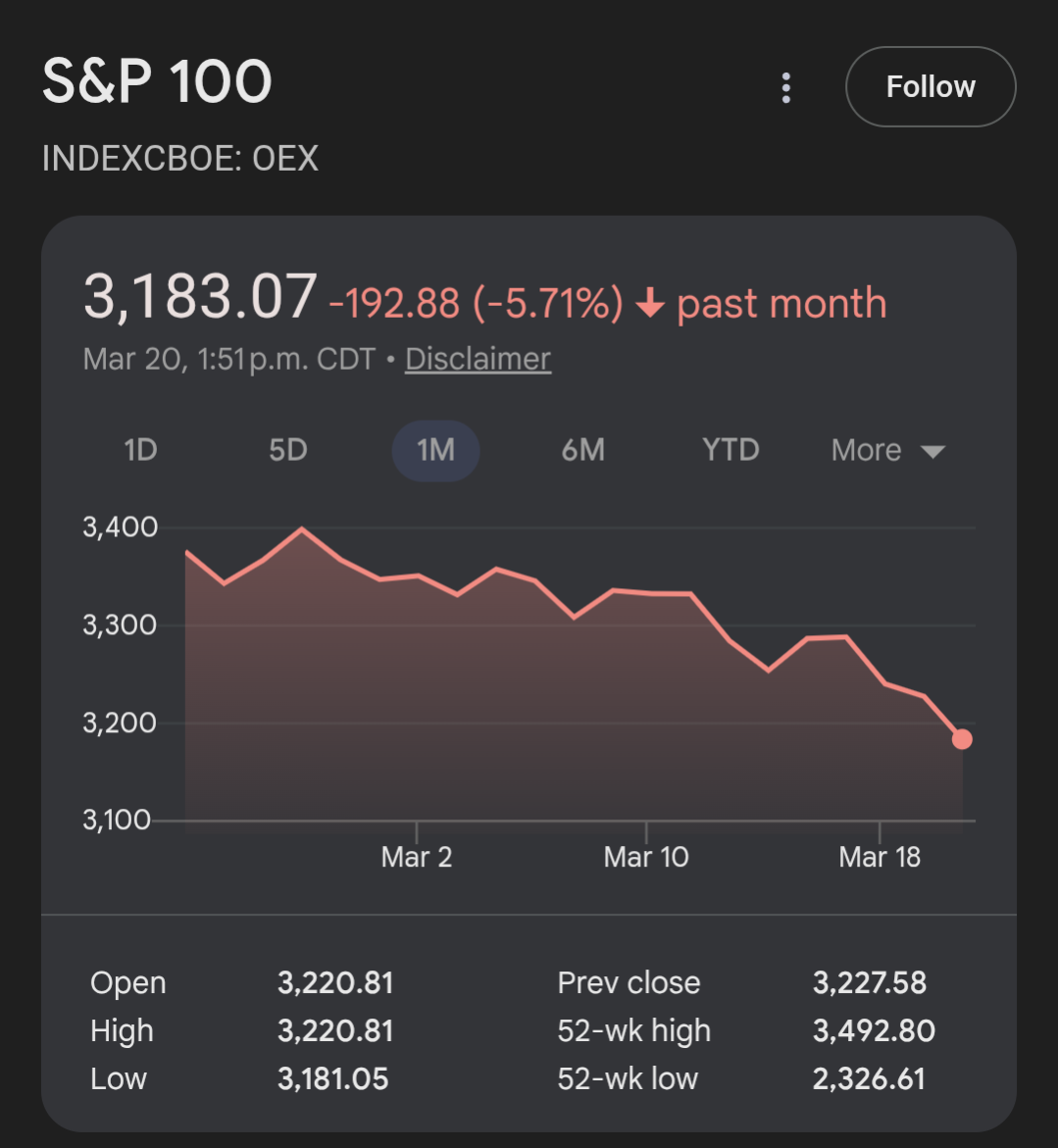Select the 5D time range tab
This screenshot has height=1148, width=1058.
click(x=288, y=451)
